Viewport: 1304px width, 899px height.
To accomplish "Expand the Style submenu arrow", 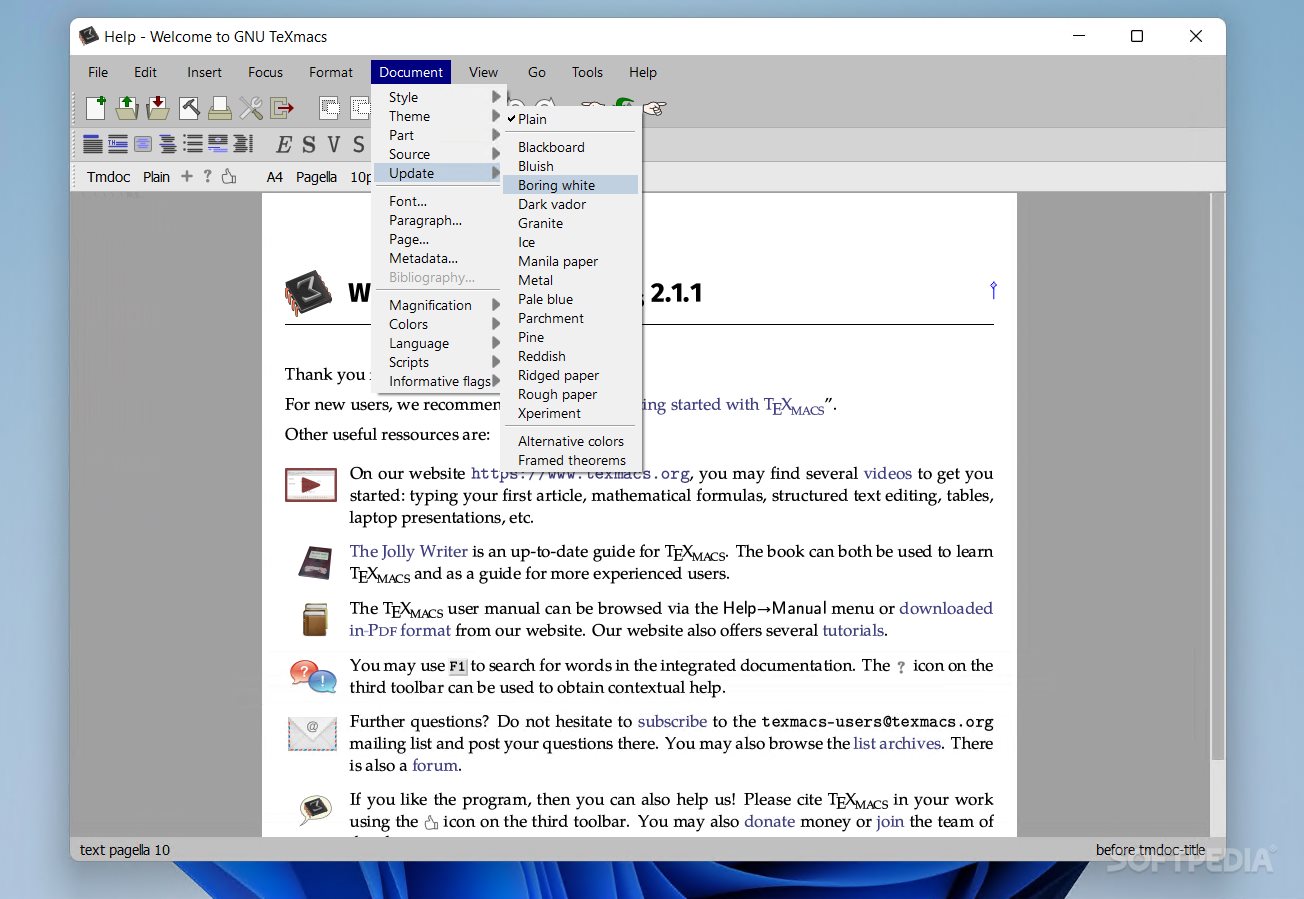I will (x=496, y=97).
